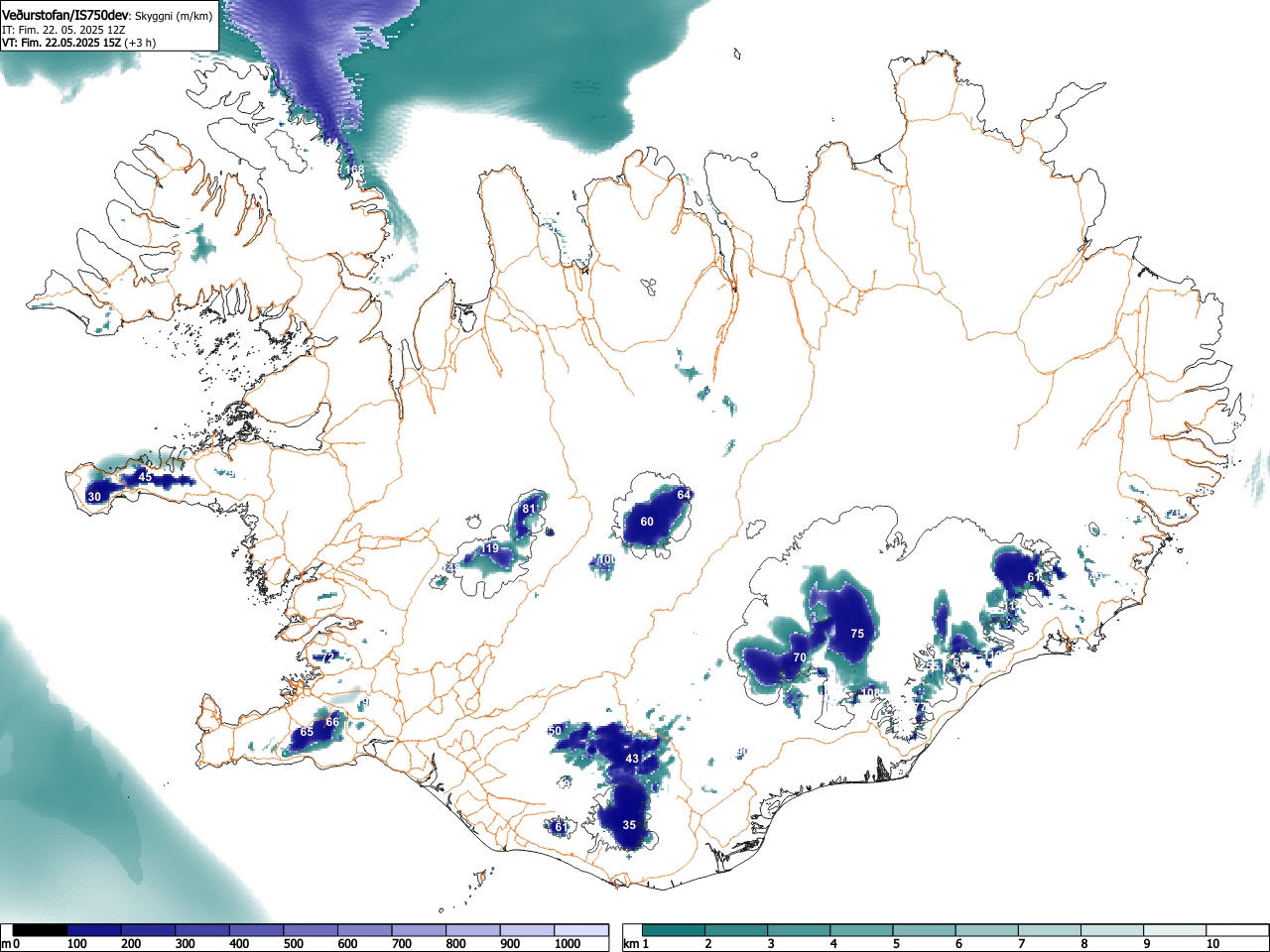1270x952 pixels.
Task: Click the 119 visibility value on the map
Action: point(490,548)
